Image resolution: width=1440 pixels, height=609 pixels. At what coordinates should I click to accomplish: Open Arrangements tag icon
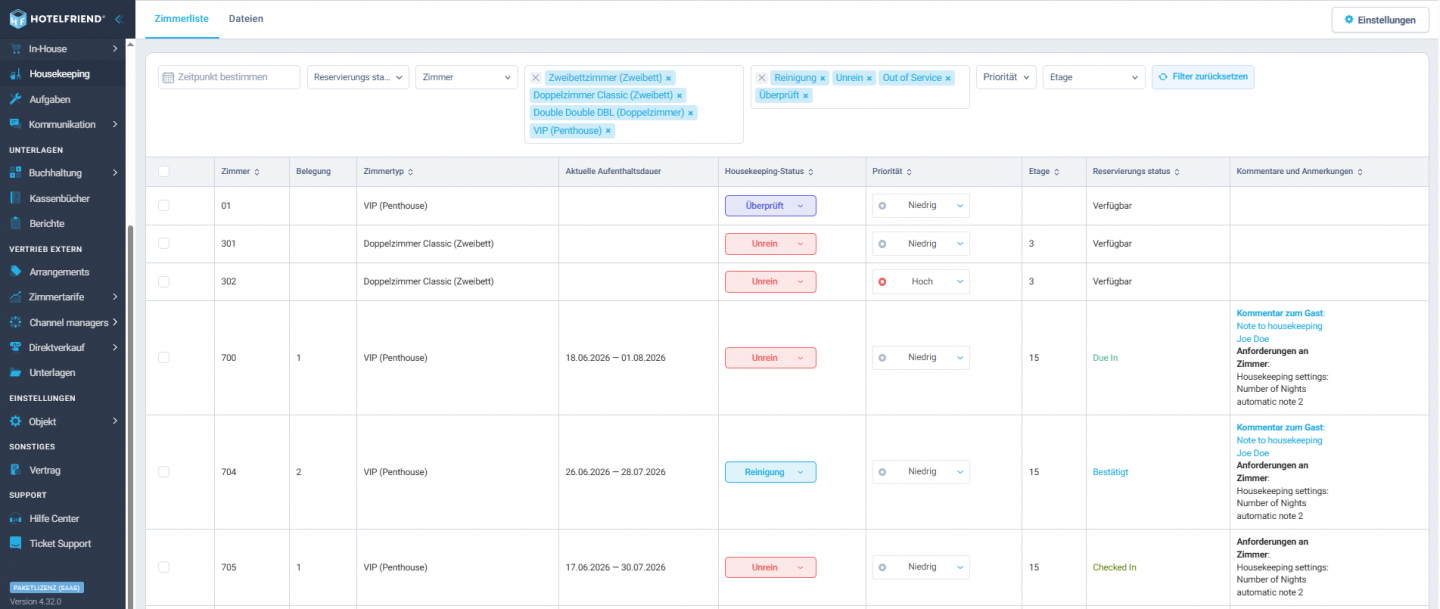point(15,272)
